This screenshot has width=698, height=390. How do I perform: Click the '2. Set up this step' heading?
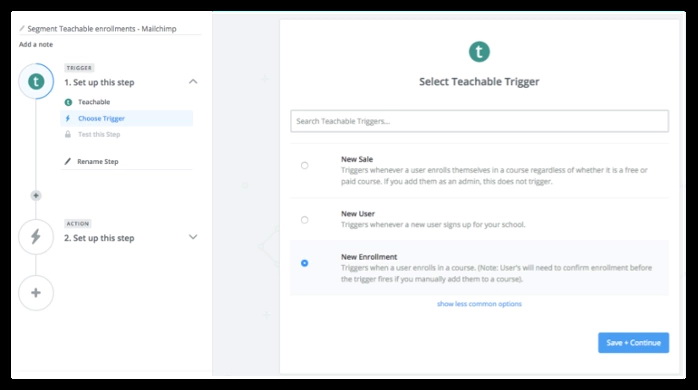click(99, 238)
